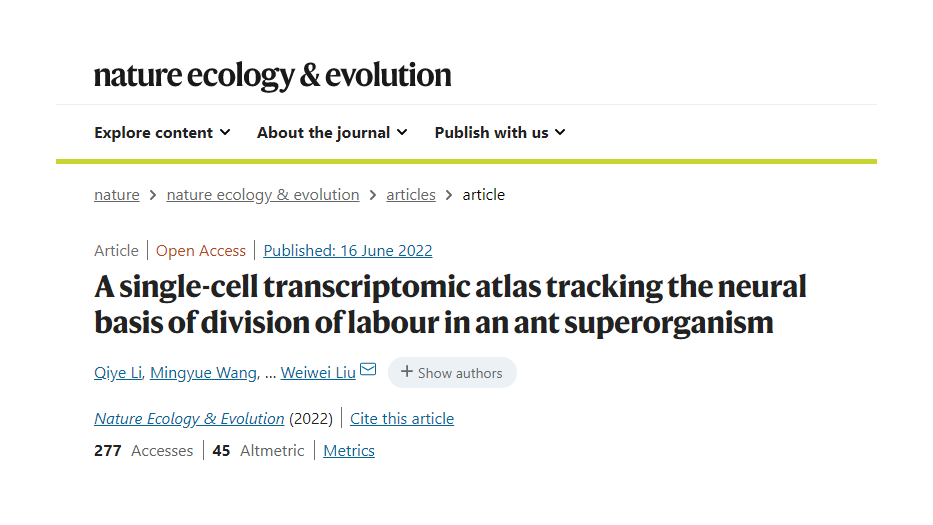
Task: View the article Metrics page
Action: point(349,451)
